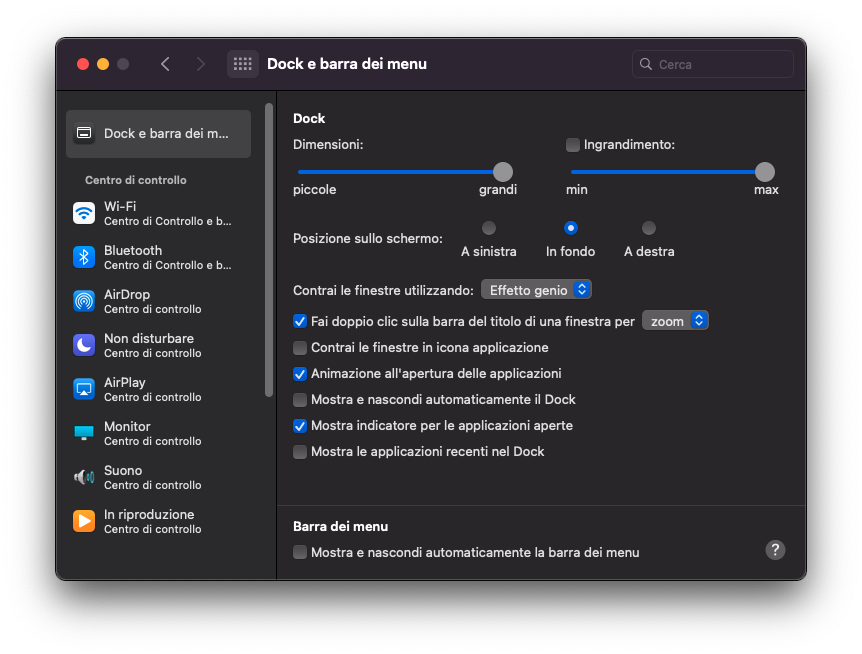
Task: Enable Mostra le applicazioni recenti nel Dock
Action: [x=300, y=452]
